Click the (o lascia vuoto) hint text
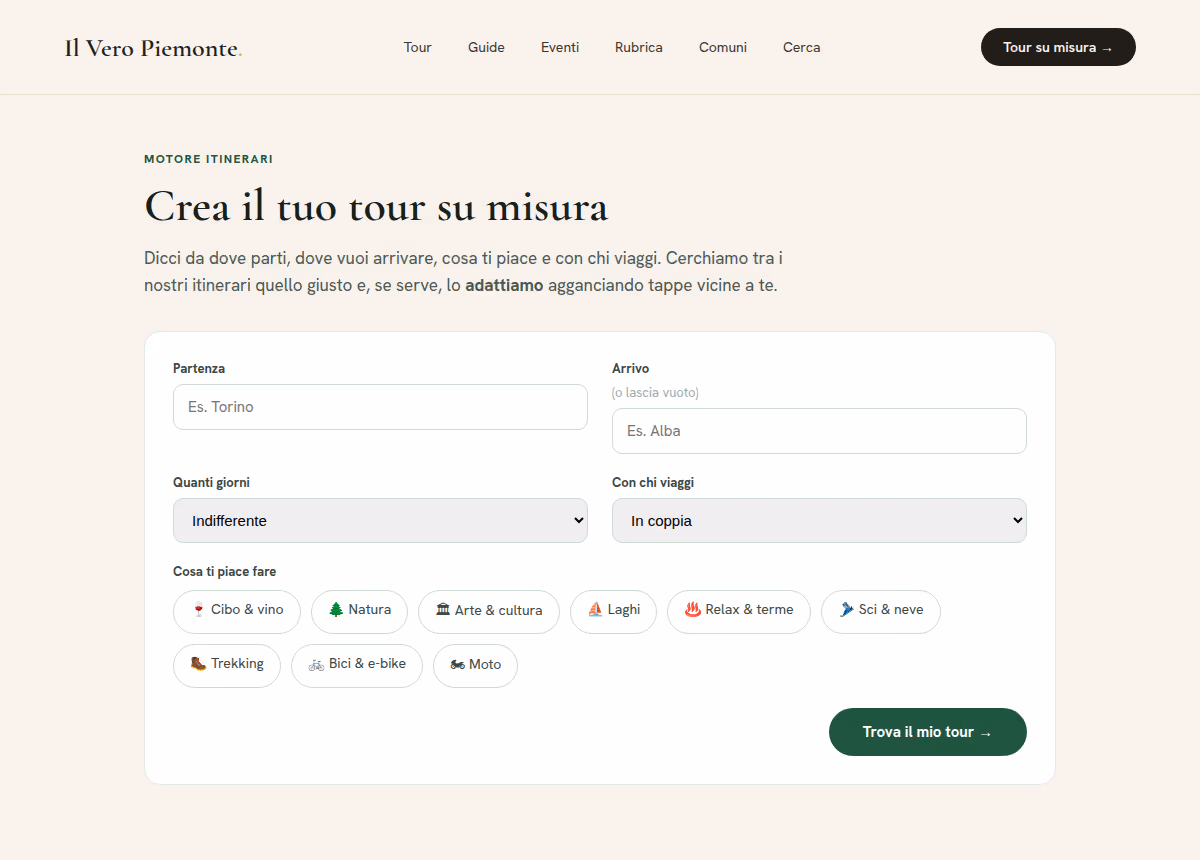 tap(655, 393)
